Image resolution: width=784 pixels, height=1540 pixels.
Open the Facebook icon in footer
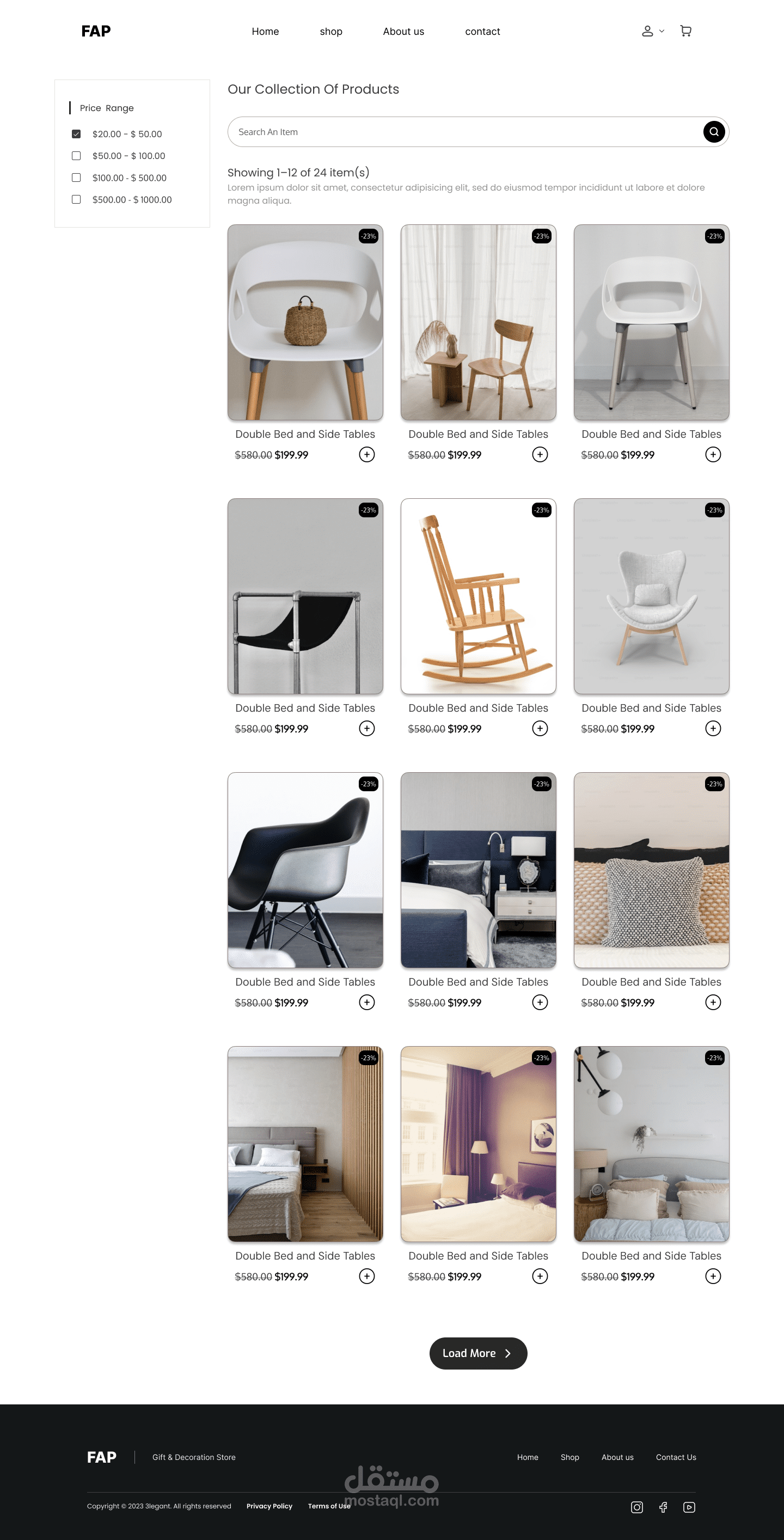pyautogui.click(x=663, y=1507)
